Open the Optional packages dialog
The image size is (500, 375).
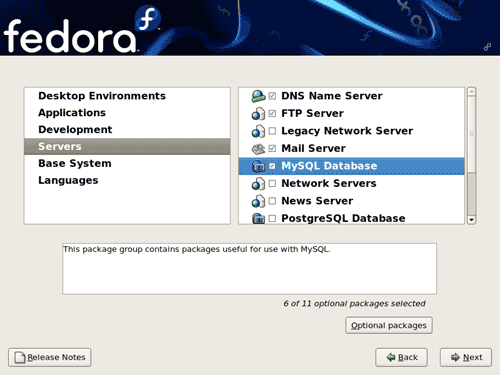point(389,325)
